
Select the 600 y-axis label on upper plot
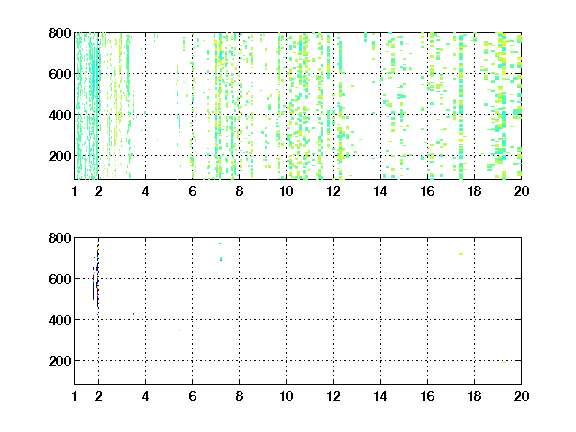[x=60, y=74]
